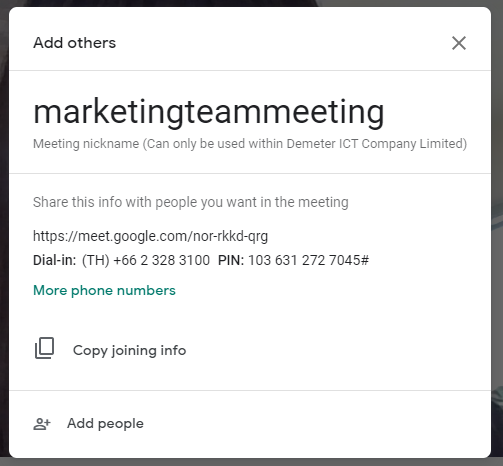Select the Copy joining info label
The height and width of the screenshot is (466, 503).
[129, 350]
